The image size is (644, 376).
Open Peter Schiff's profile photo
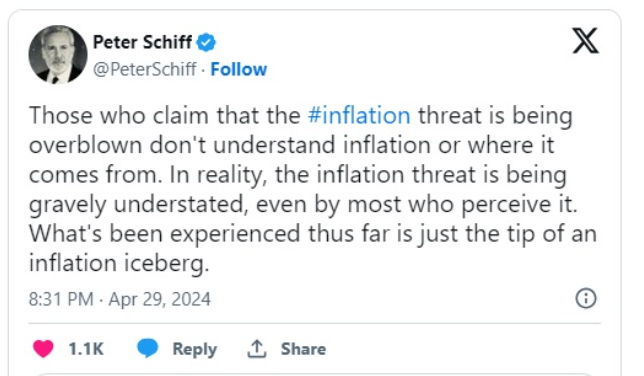coord(58,55)
